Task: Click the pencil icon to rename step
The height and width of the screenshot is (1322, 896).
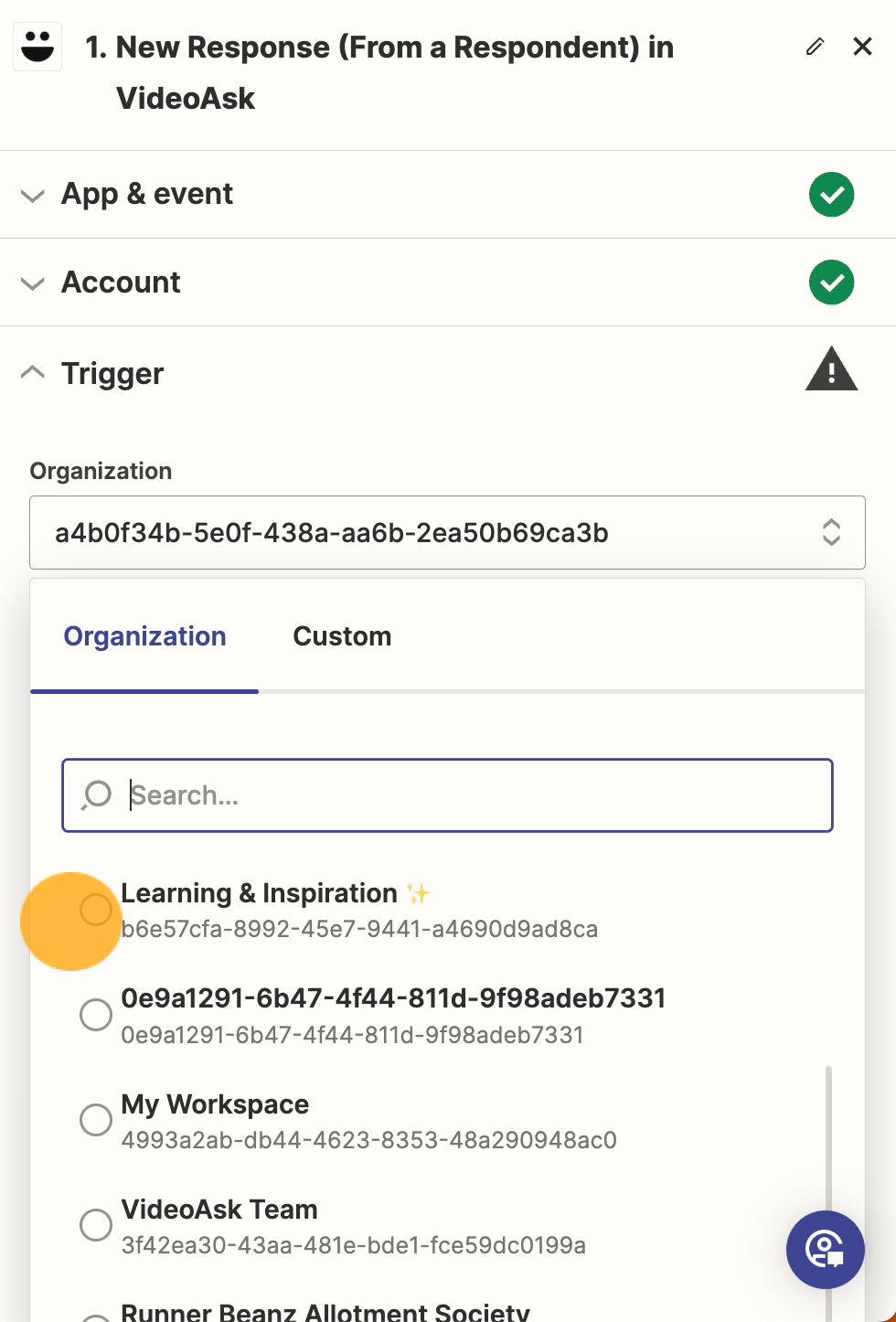Action: click(x=815, y=47)
